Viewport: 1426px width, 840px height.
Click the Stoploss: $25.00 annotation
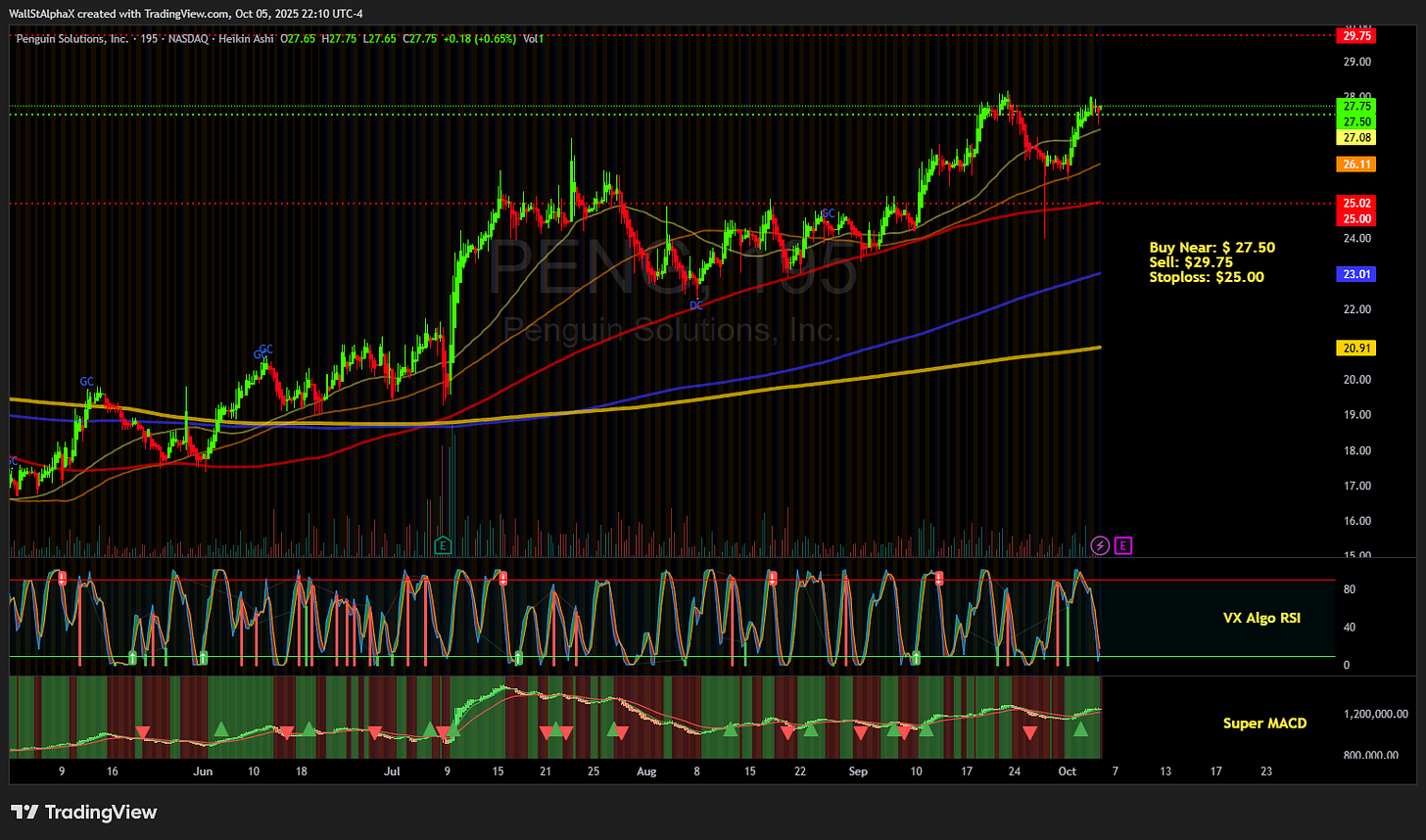(x=1207, y=277)
